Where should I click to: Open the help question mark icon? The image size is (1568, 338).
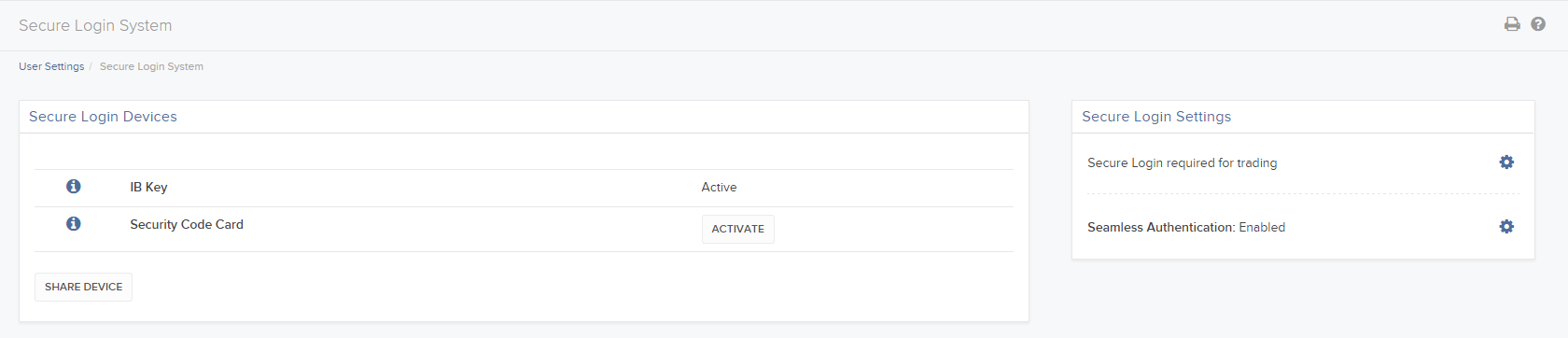point(1538,24)
